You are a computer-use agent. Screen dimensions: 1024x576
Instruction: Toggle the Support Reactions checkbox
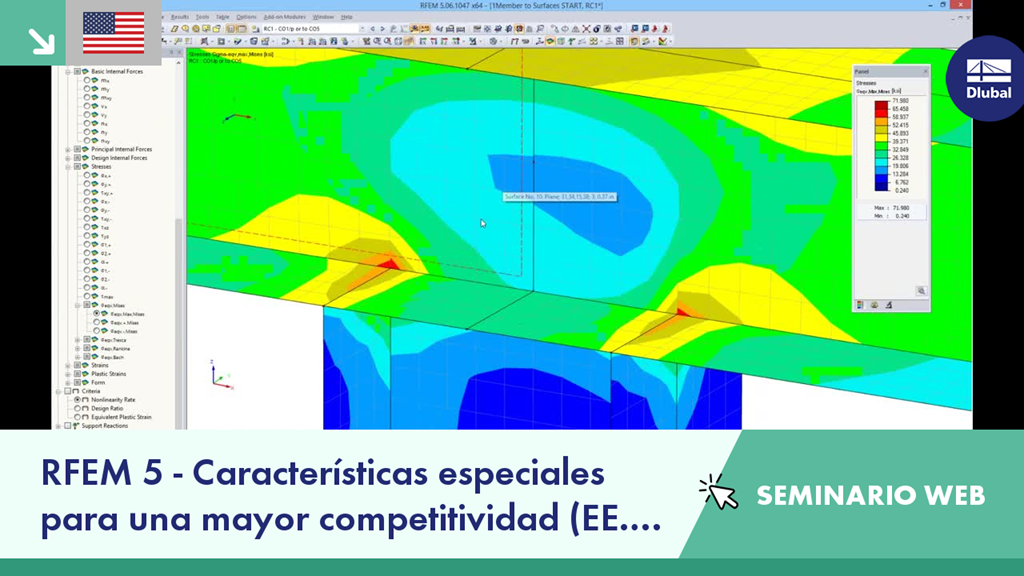tap(67, 425)
